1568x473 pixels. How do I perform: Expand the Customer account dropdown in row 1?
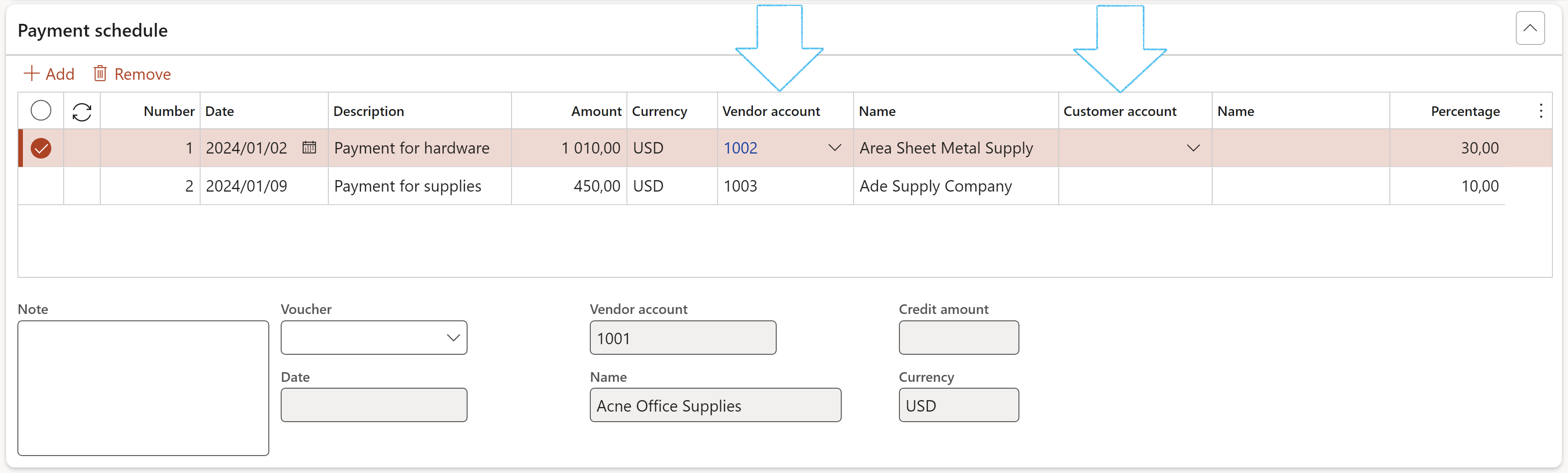(1193, 148)
